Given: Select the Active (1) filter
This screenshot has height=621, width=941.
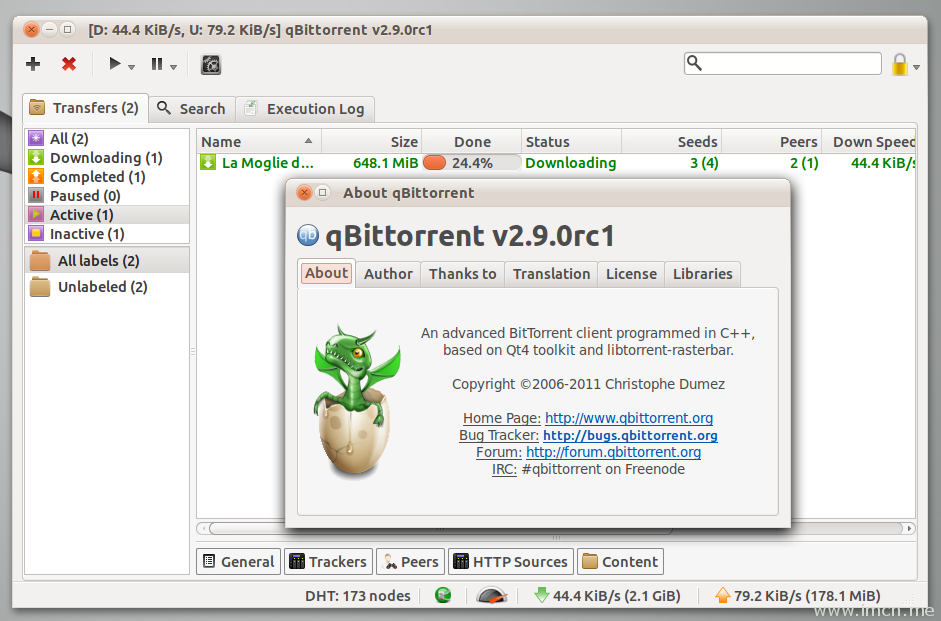Looking at the screenshot, I should (107, 215).
